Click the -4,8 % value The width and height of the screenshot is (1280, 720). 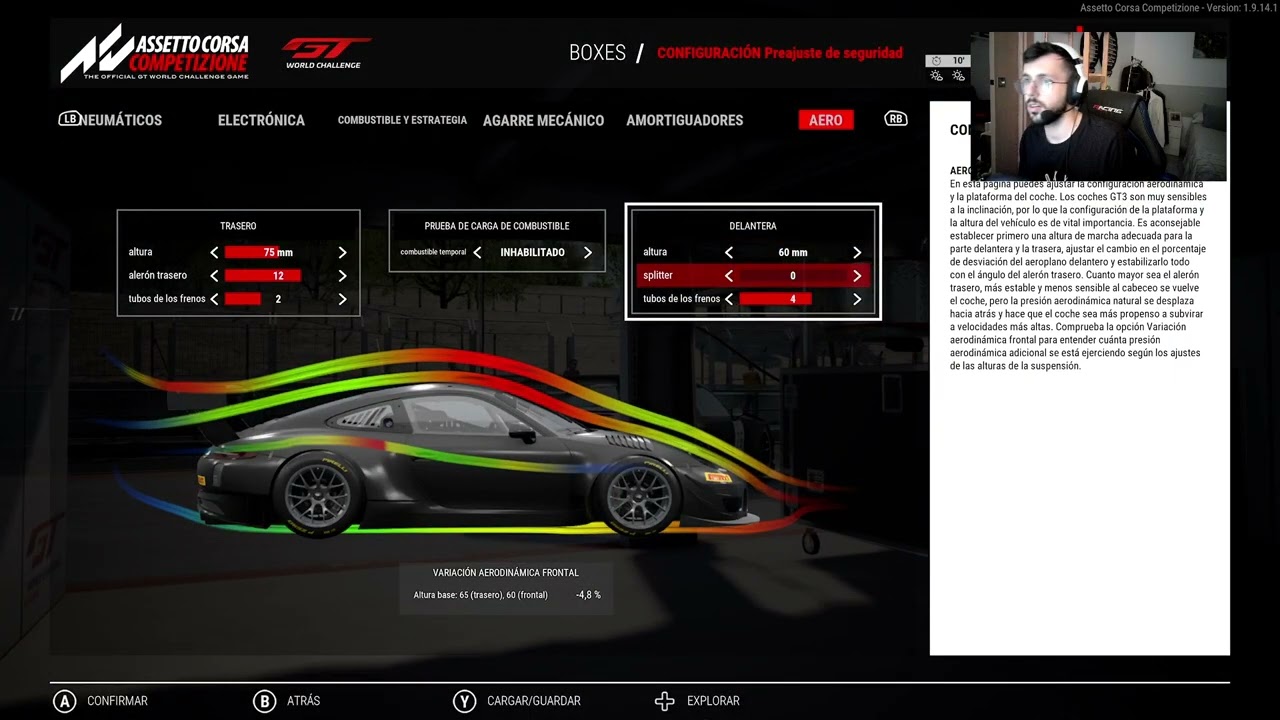[588, 595]
